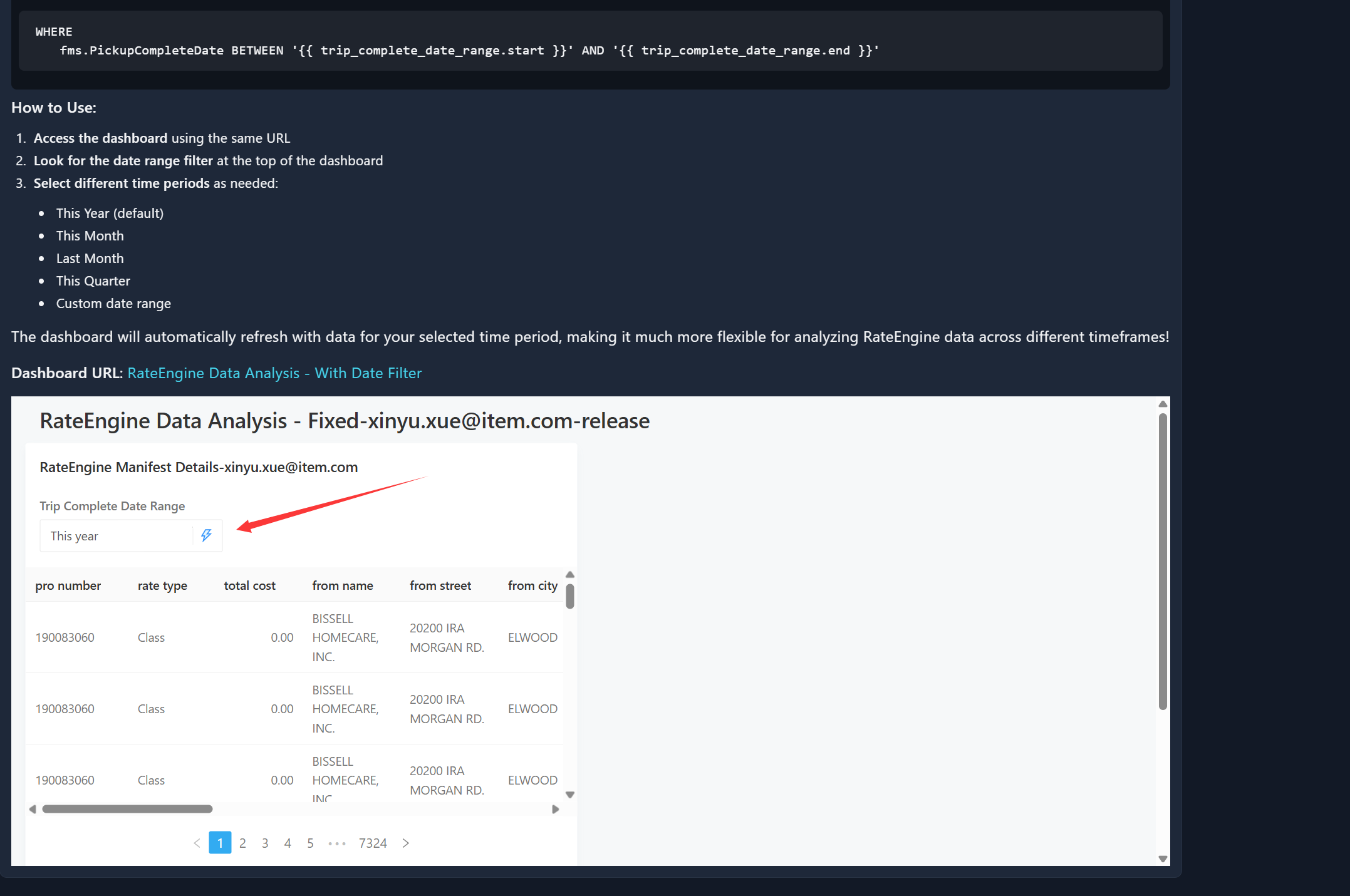This screenshot has width=1350, height=896.
Task: Open the RateEngine Data Analysis dashboard link
Action: tap(274, 373)
